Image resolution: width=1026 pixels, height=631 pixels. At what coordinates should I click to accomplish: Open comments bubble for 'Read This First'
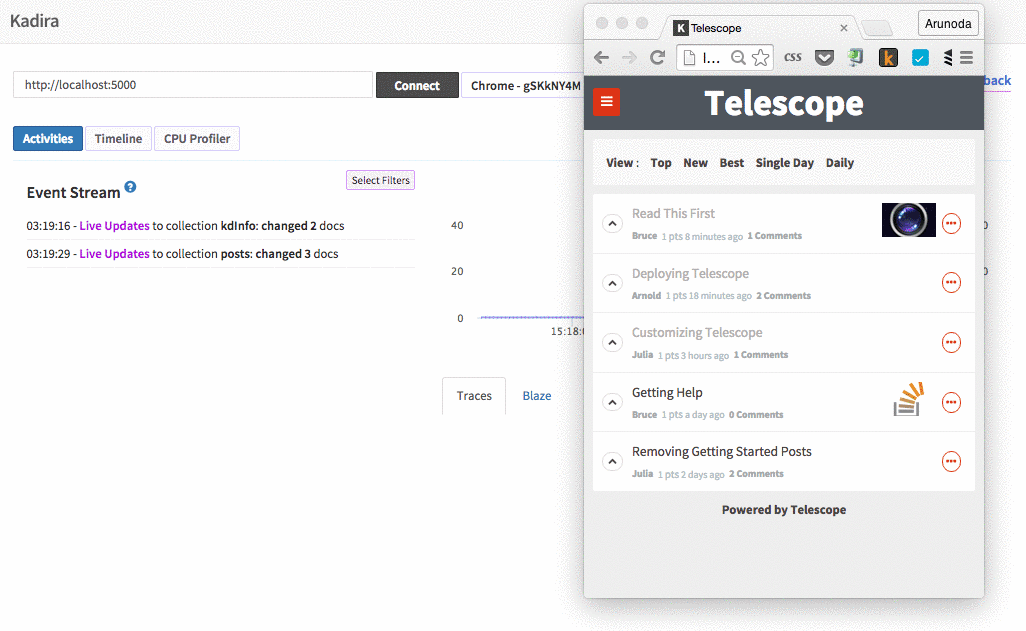(x=951, y=223)
